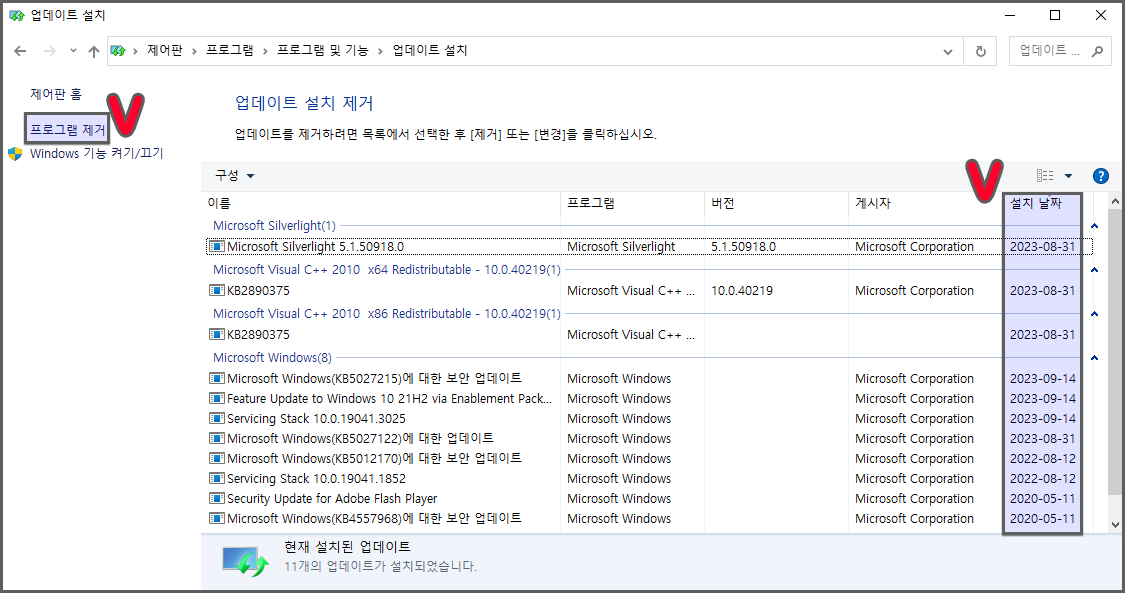Select KB5012170 security update row
This screenshot has height=593, width=1125.
click(649, 458)
